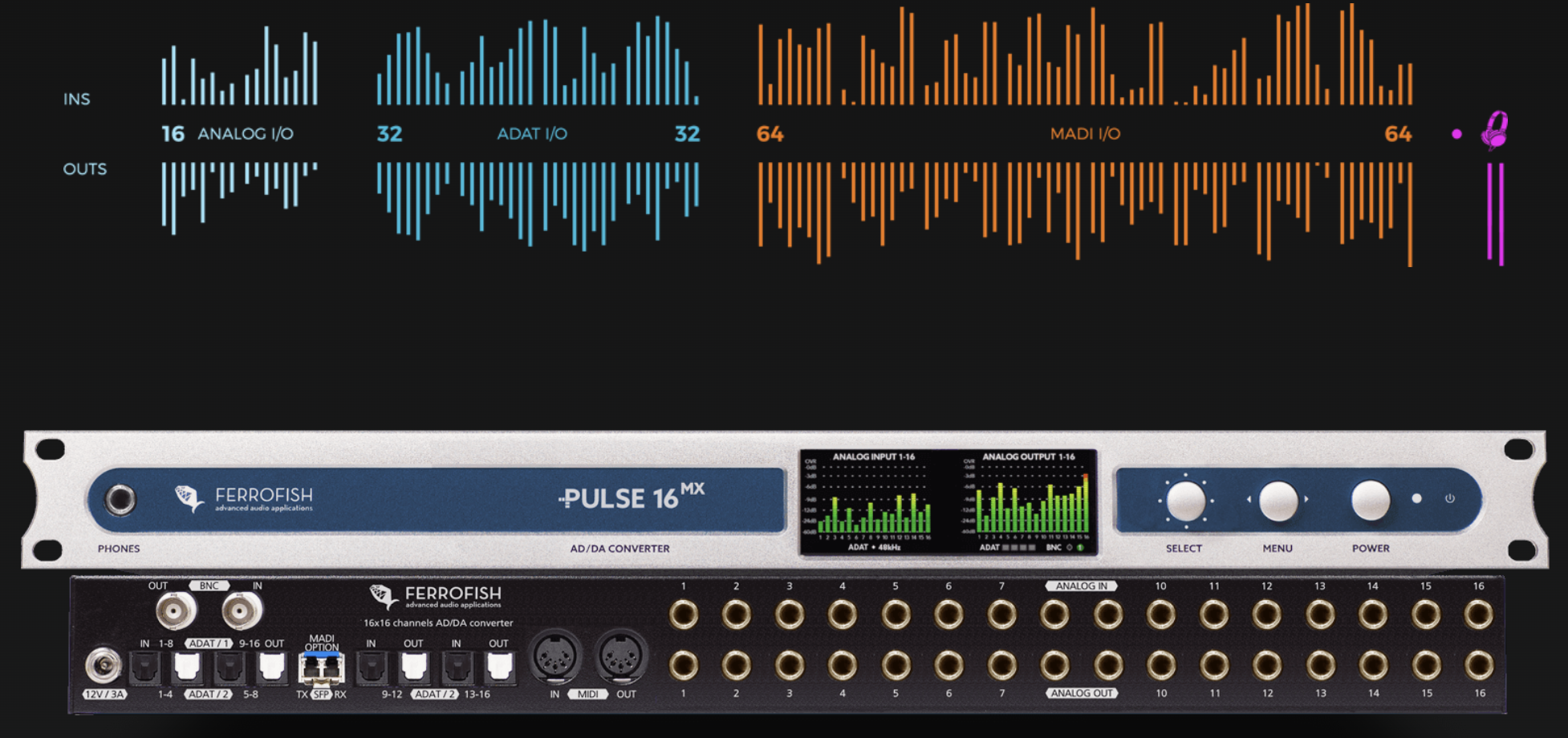Click the magenta headphone output level bars
This screenshot has height=738, width=1568.
point(1495,213)
